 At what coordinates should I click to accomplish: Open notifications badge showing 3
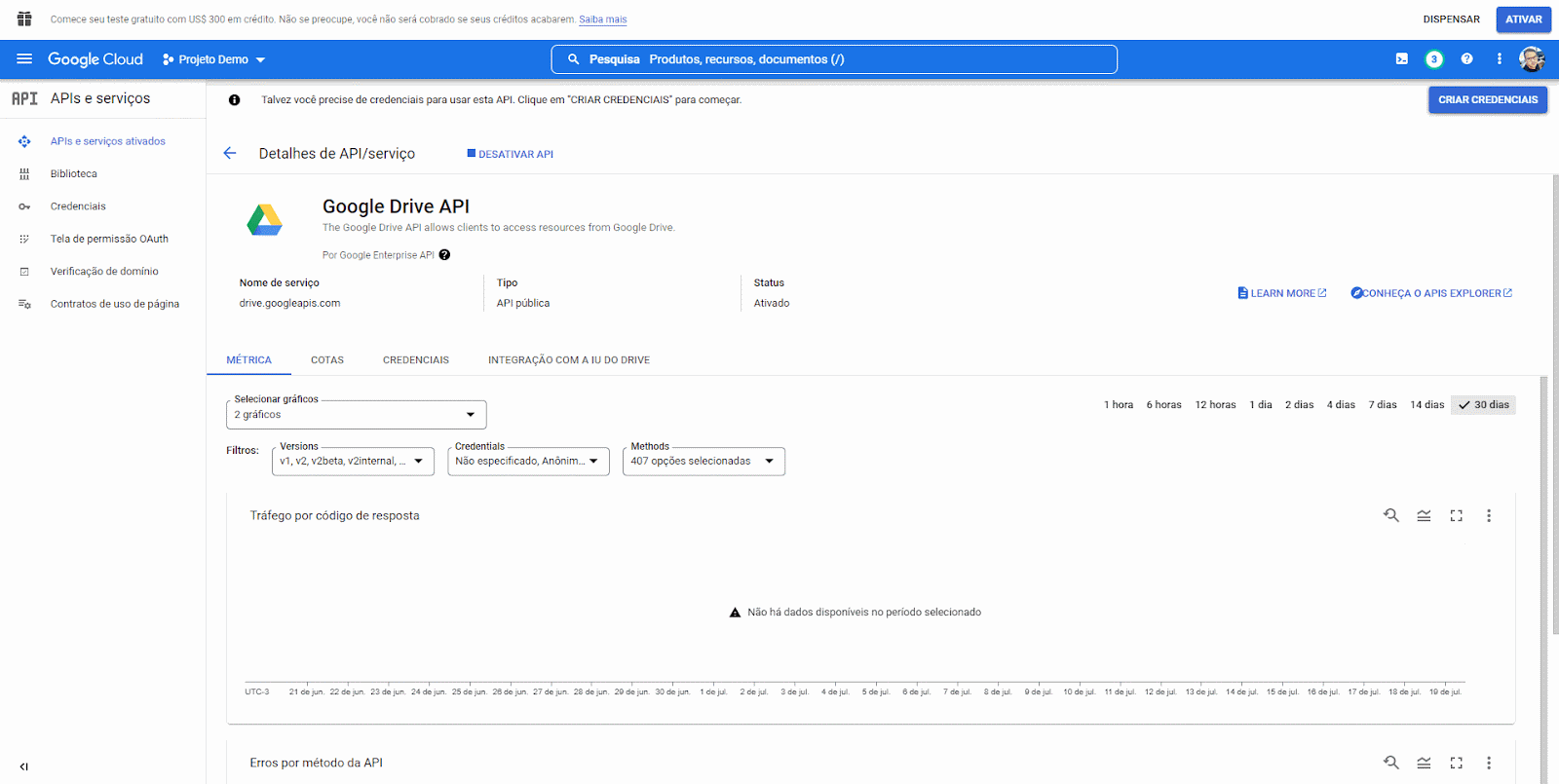pos(1434,59)
